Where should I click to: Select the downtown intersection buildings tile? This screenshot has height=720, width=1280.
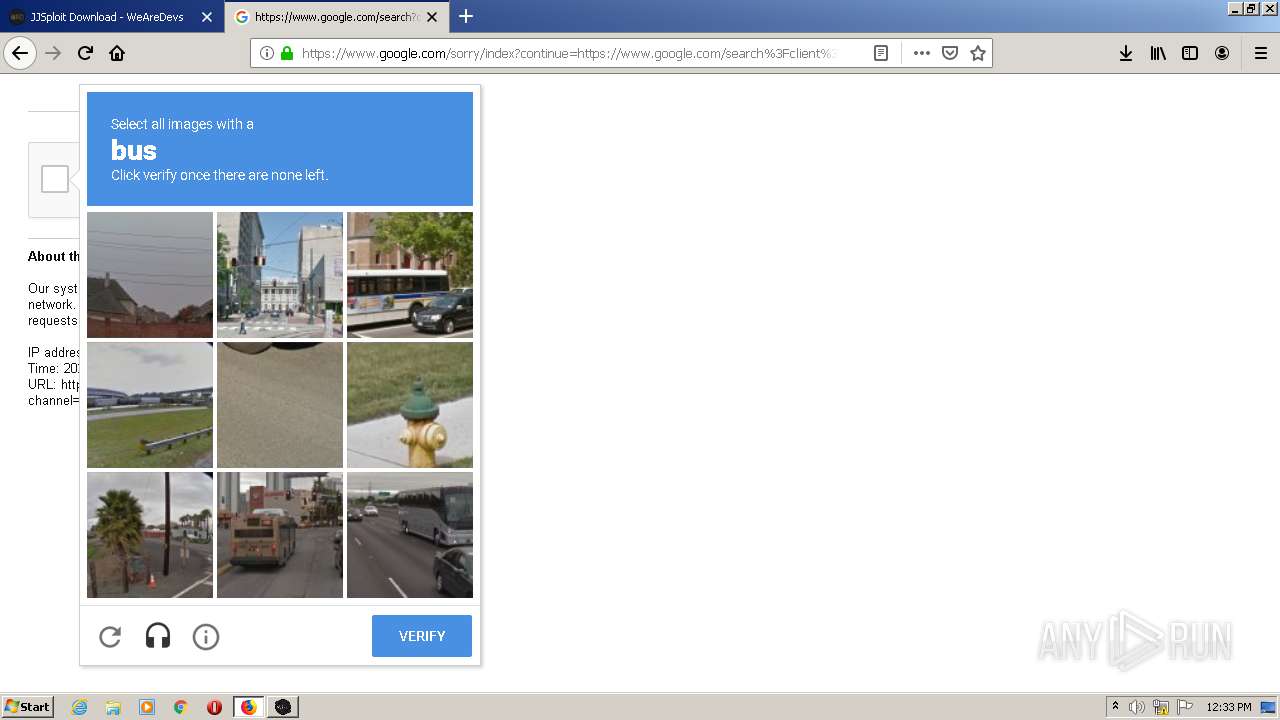pyautogui.click(x=280, y=275)
